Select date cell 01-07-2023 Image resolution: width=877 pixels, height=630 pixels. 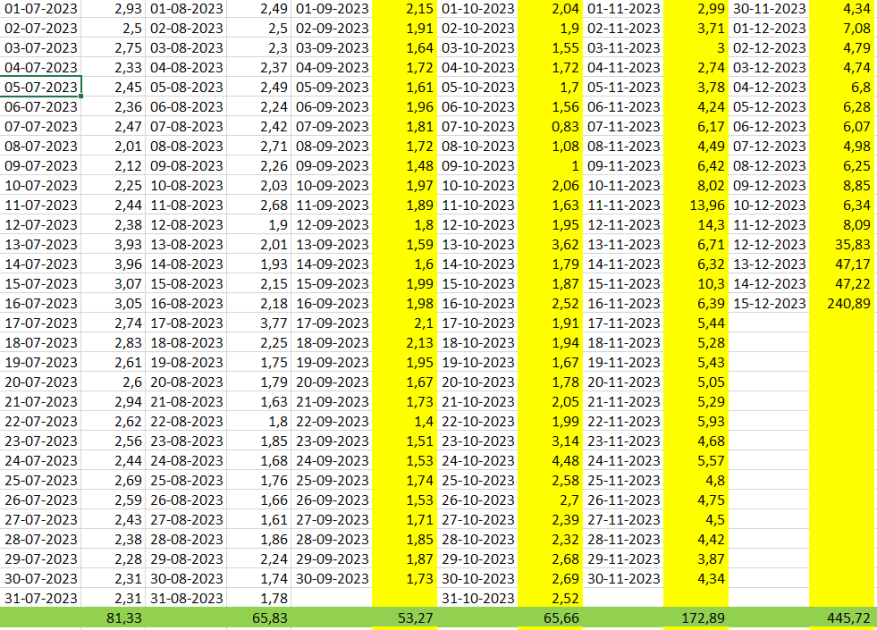pos(41,9)
